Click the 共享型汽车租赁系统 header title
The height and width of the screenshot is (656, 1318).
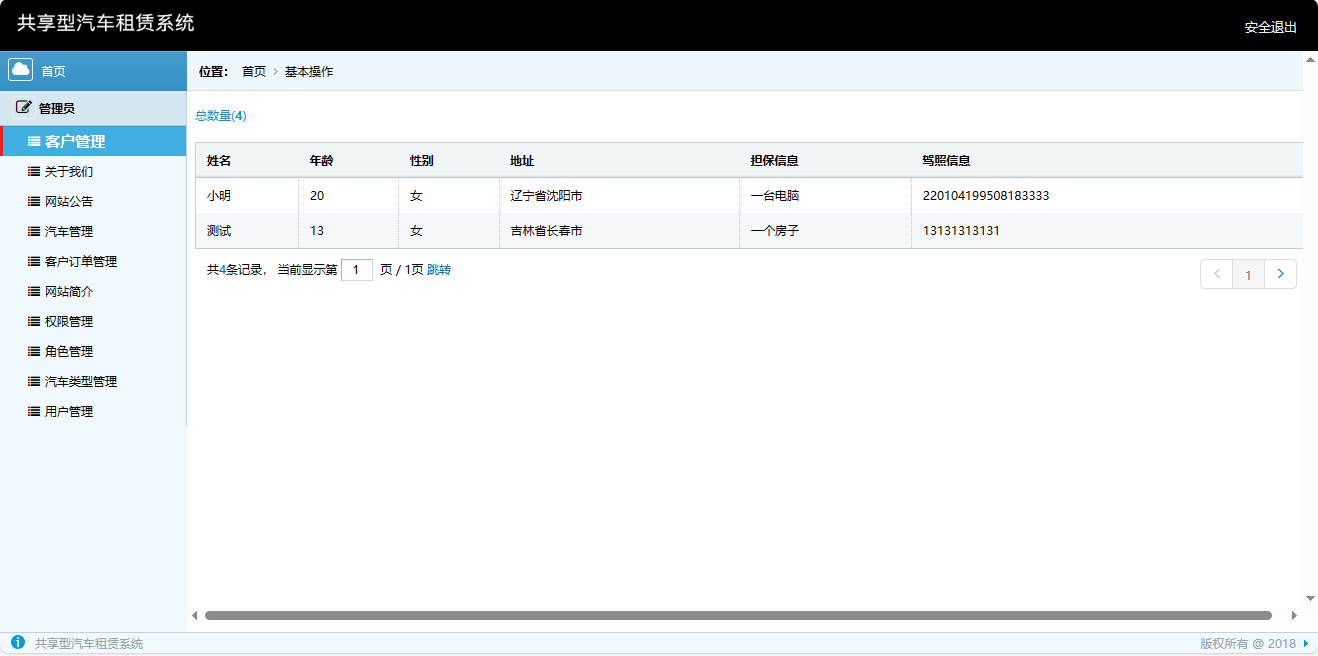(x=105, y=22)
